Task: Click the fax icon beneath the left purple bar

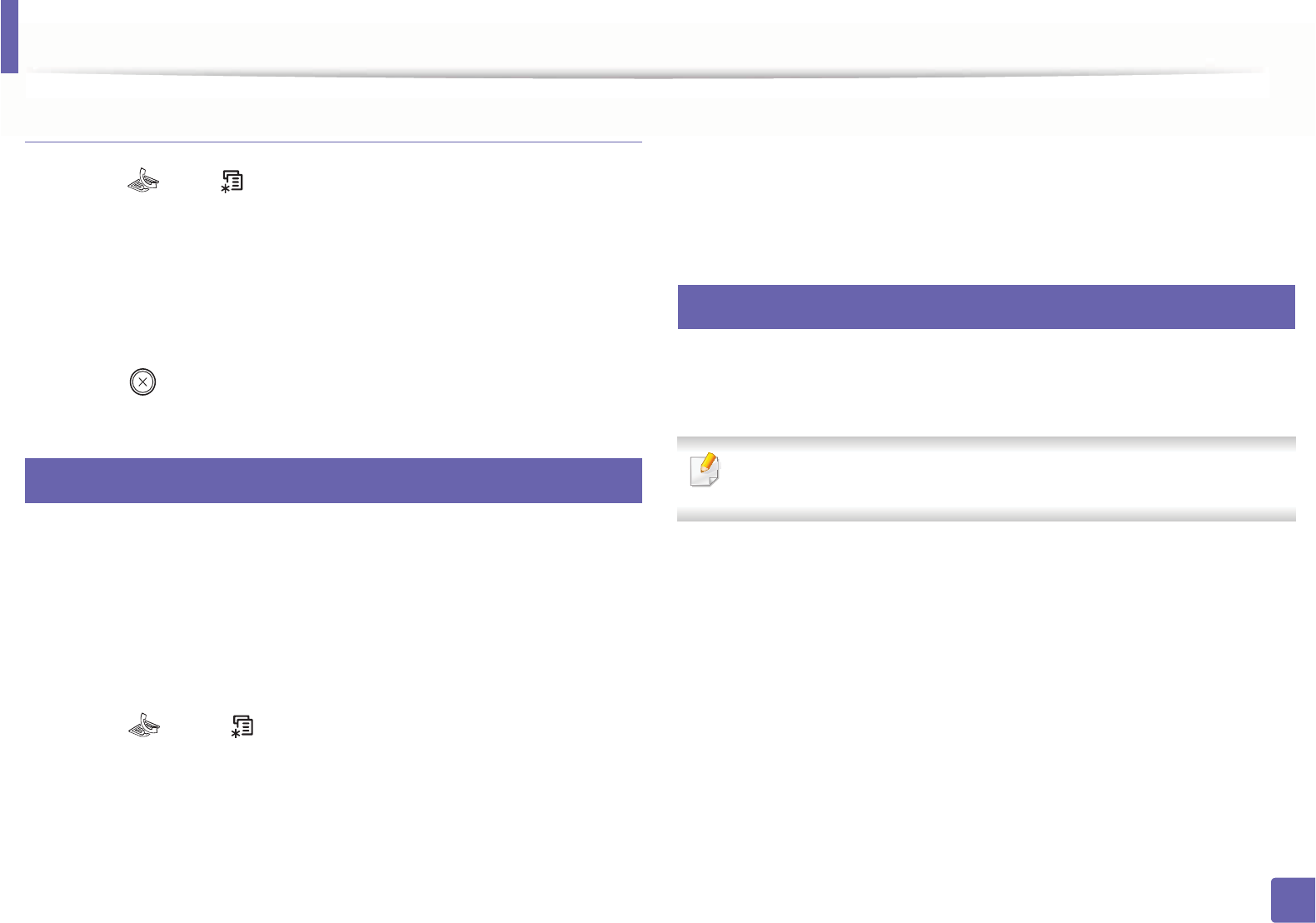Action: click(x=144, y=726)
